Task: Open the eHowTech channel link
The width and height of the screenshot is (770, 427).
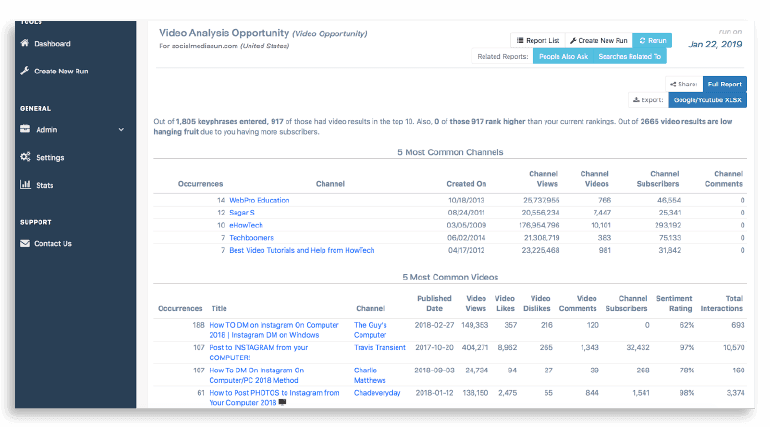Action: point(247,225)
